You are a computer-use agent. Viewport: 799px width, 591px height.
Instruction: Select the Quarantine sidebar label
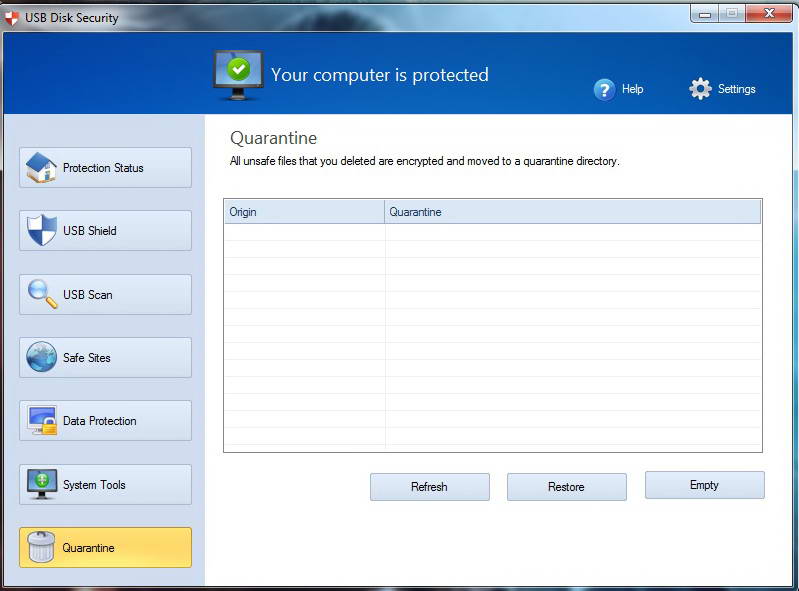(x=88, y=548)
